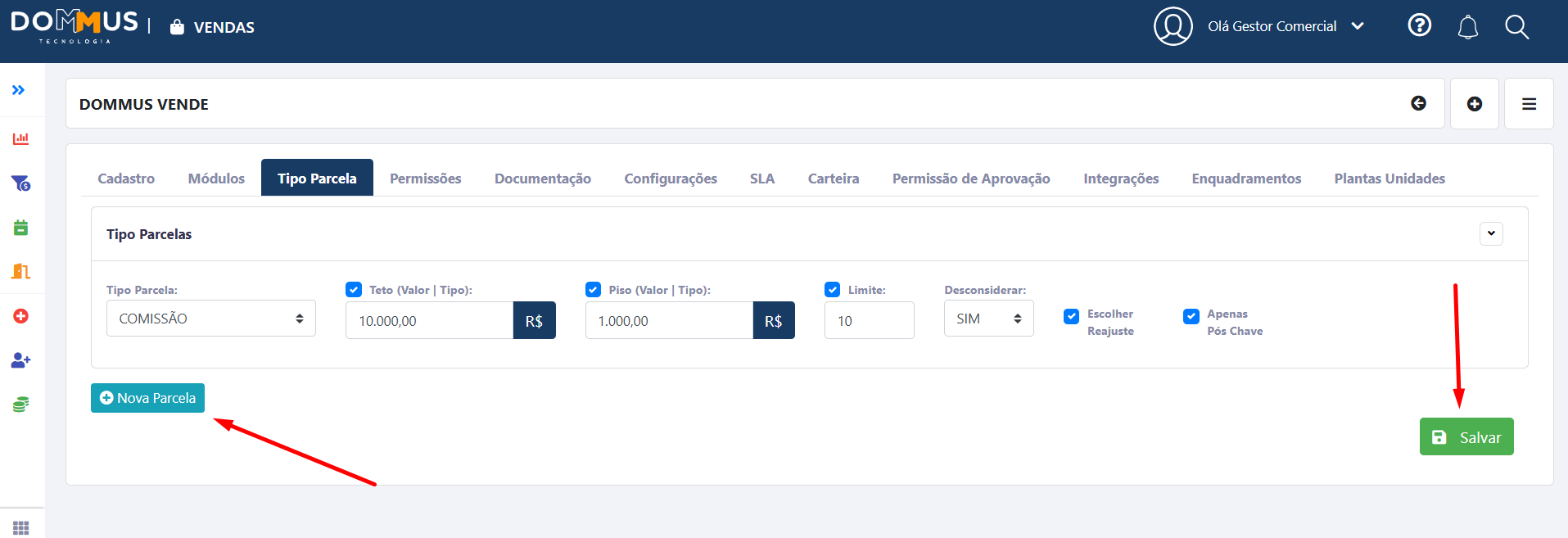
Task: Open the Tipo Parcela COMISSÃO dropdown
Action: pyautogui.click(x=210, y=319)
